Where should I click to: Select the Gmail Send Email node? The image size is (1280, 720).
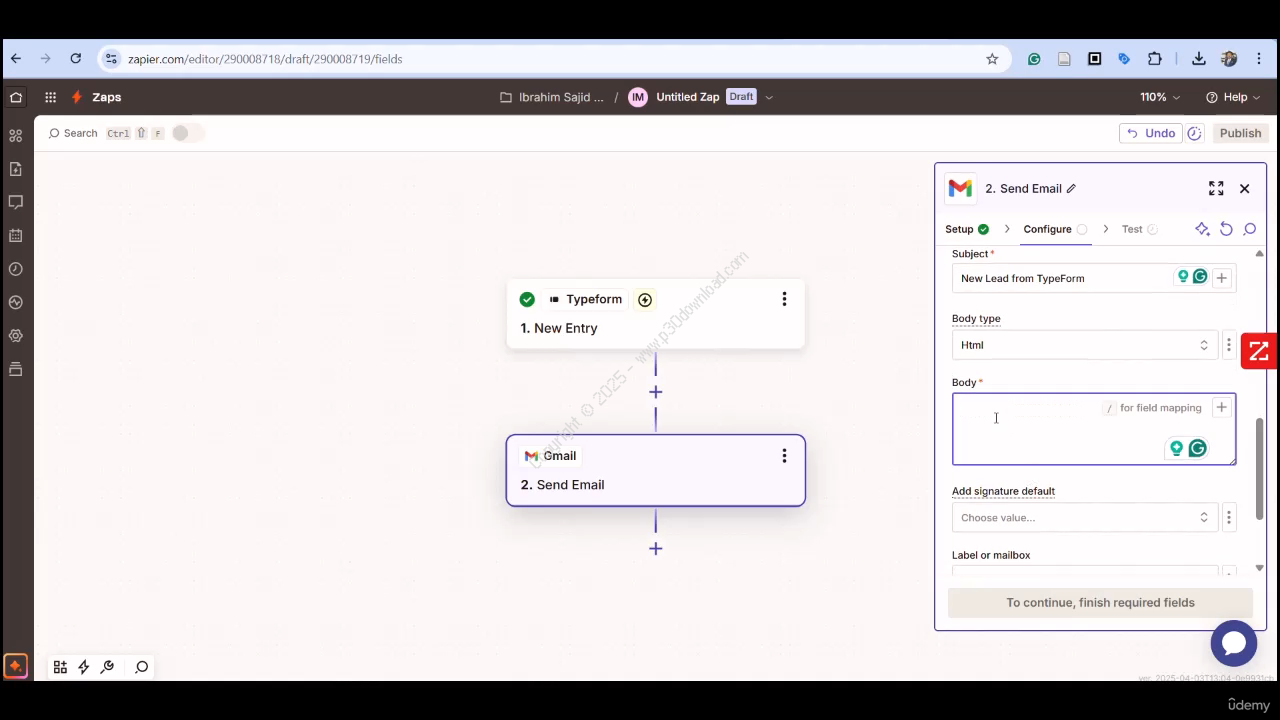[656, 471]
